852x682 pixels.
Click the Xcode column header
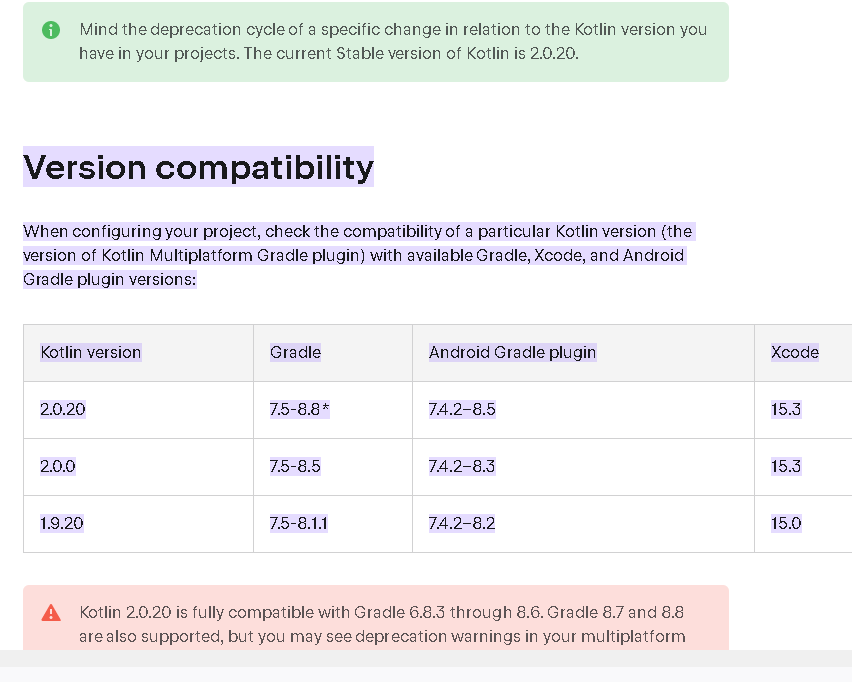pyautogui.click(x=795, y=352)
